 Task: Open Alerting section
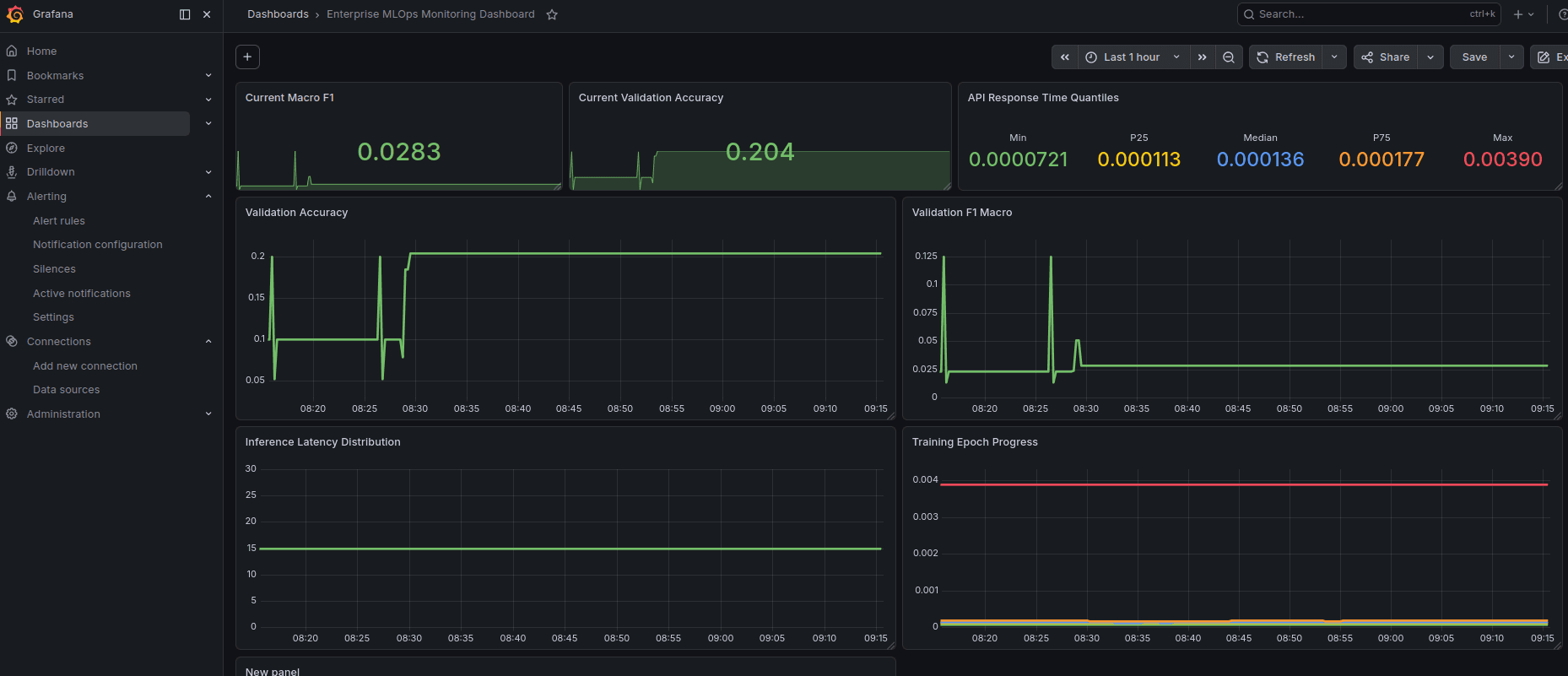(x=46, y=197)
